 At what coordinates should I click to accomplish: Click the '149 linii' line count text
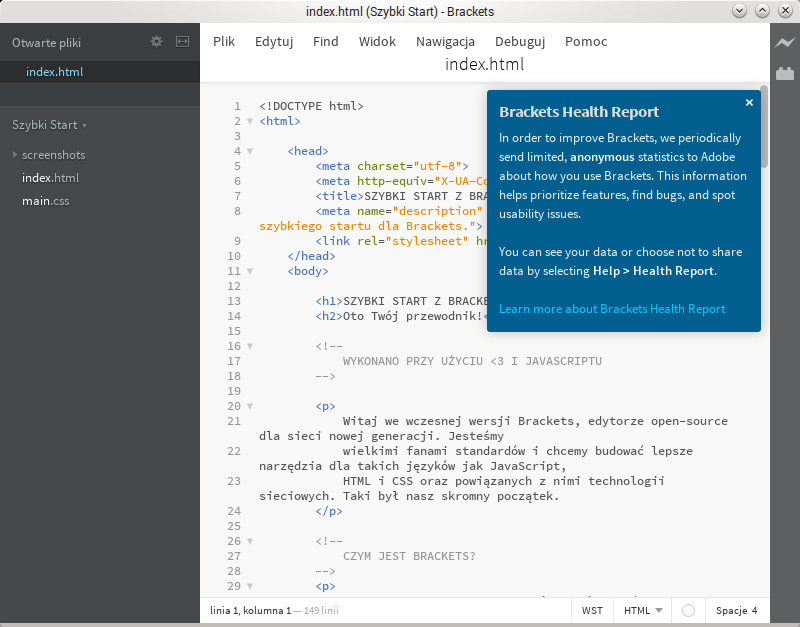pos(321,610)
